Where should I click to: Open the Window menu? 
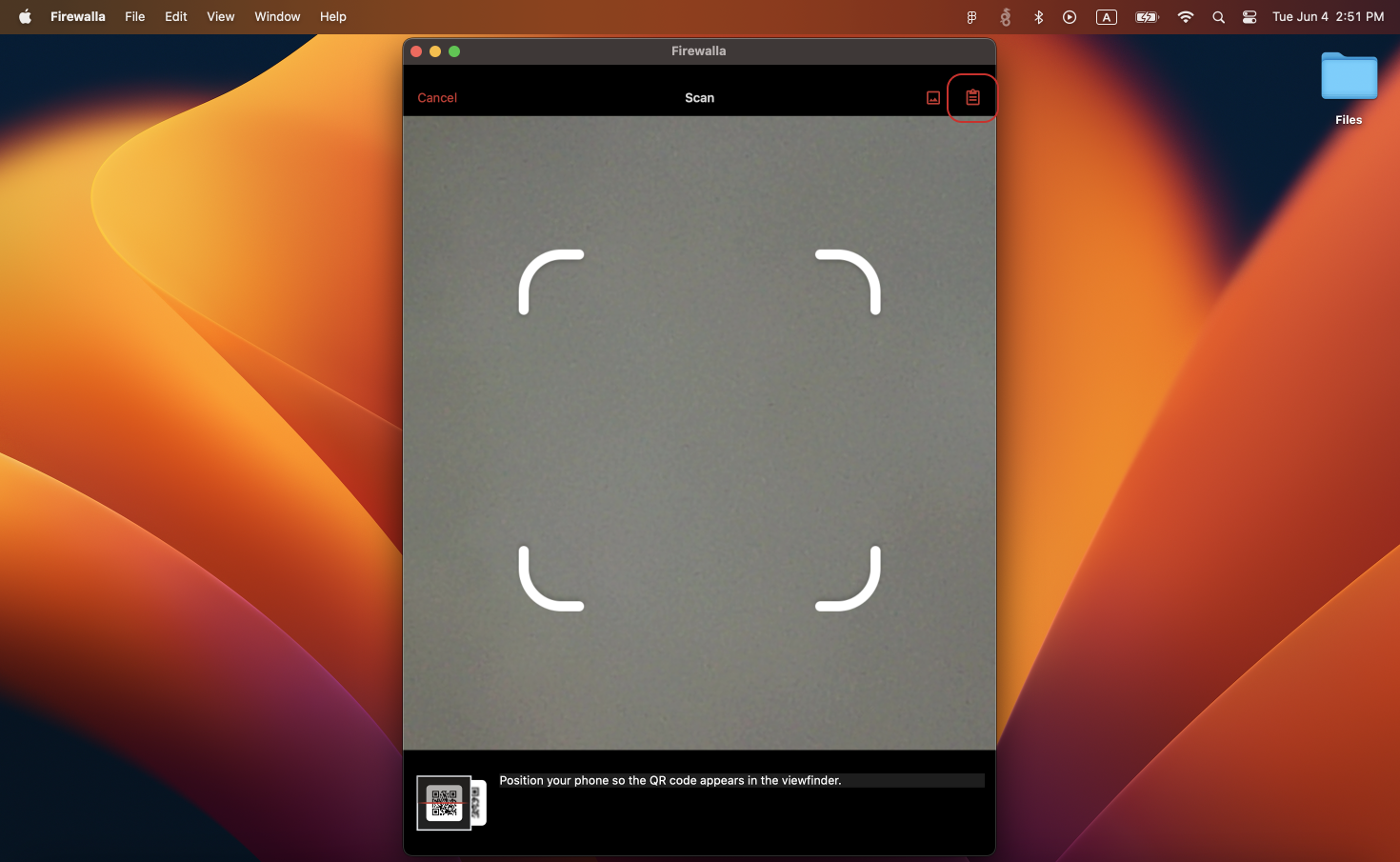277,16
